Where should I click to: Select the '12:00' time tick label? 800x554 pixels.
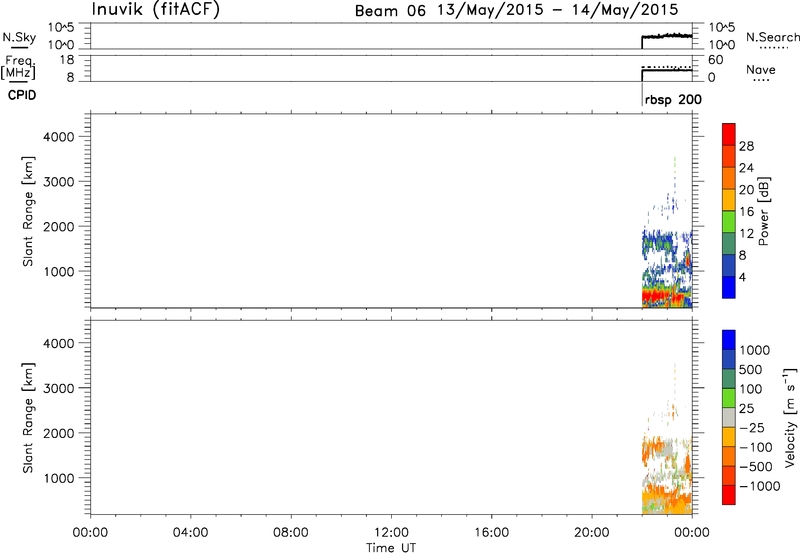point(391,533)
